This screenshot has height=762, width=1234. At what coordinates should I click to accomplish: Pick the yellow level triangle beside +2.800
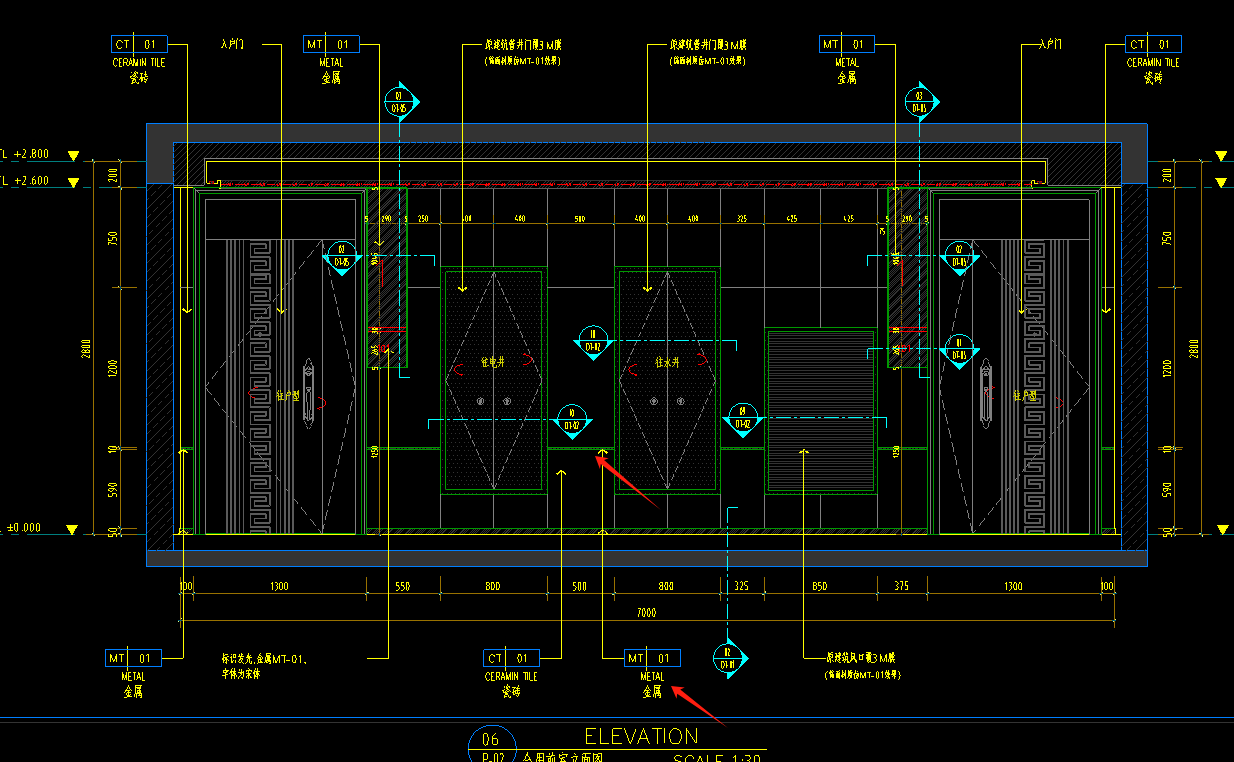[72, 156]
